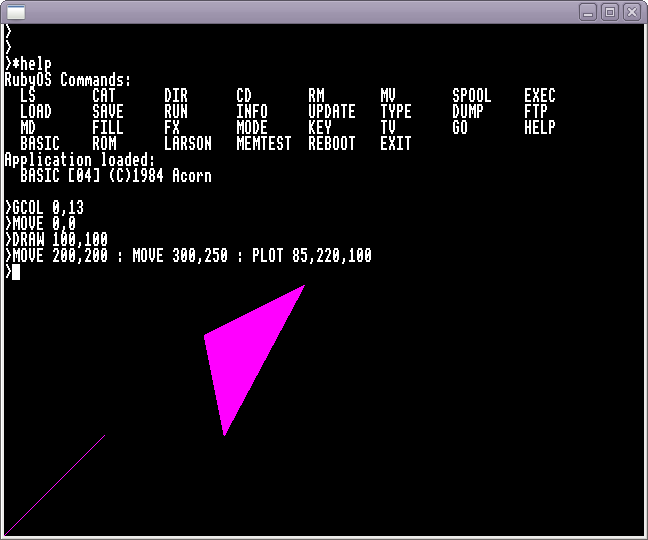
Task: Click the "BASIC [04] (C)1984 Acorn" text
Action: [x=116, y=176]
